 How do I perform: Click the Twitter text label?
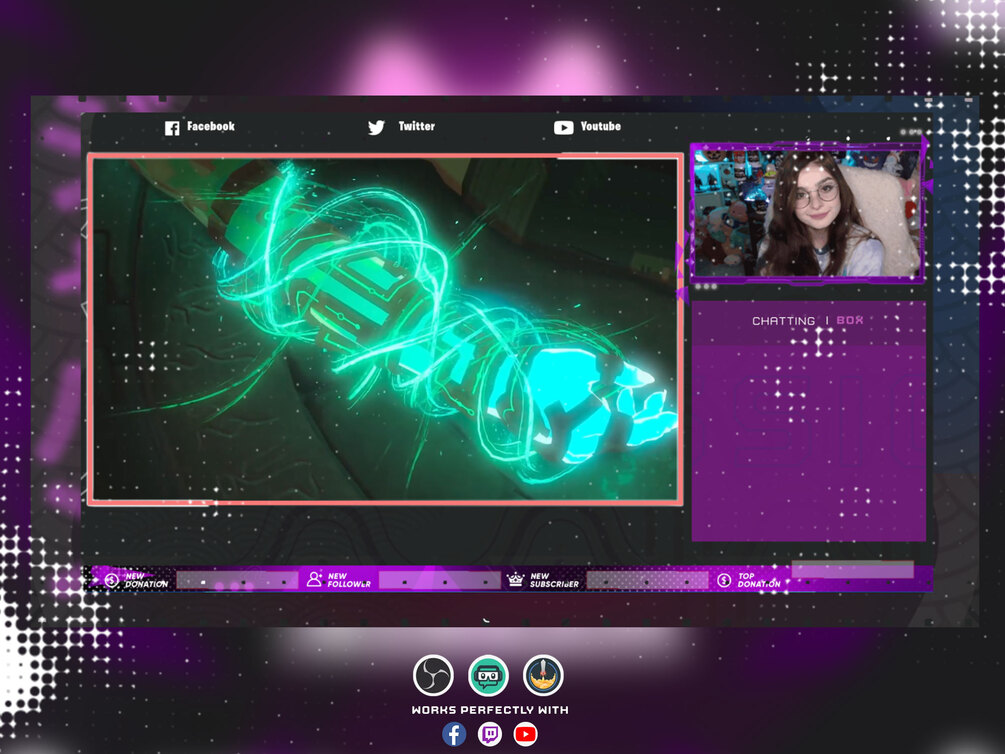pos(417,126)
